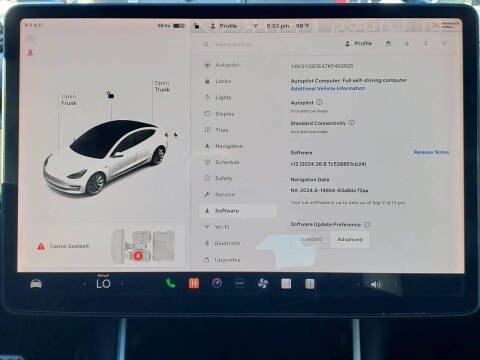Decrease volume with left arrow
Image resolution: width=480 pixels, height=360 pixels.
(358, 284)
